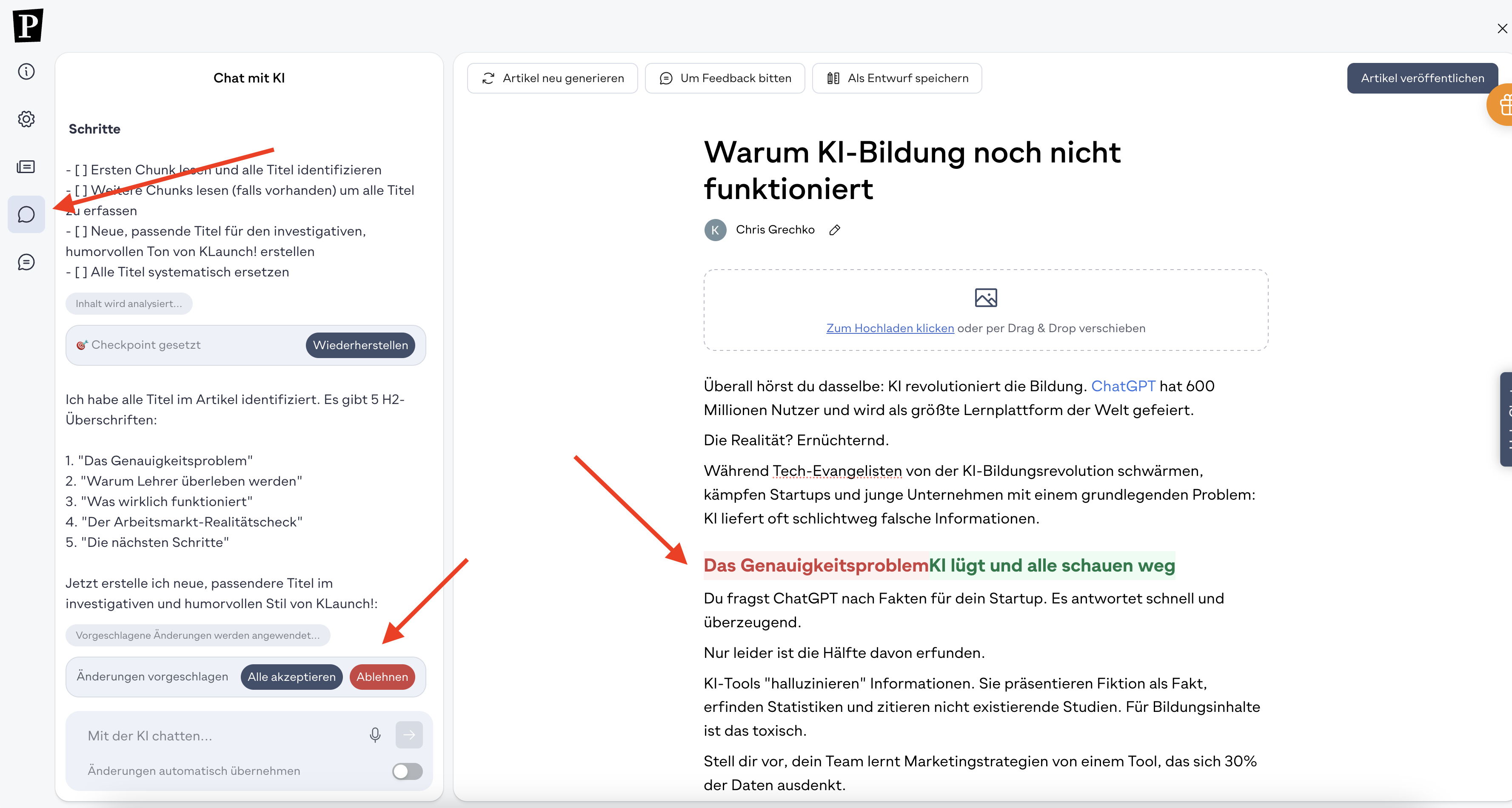This screenshot has height=808, width=1512.
Task: Click the Checkpoint gesetzt label
Action: [x=145, y=345]
